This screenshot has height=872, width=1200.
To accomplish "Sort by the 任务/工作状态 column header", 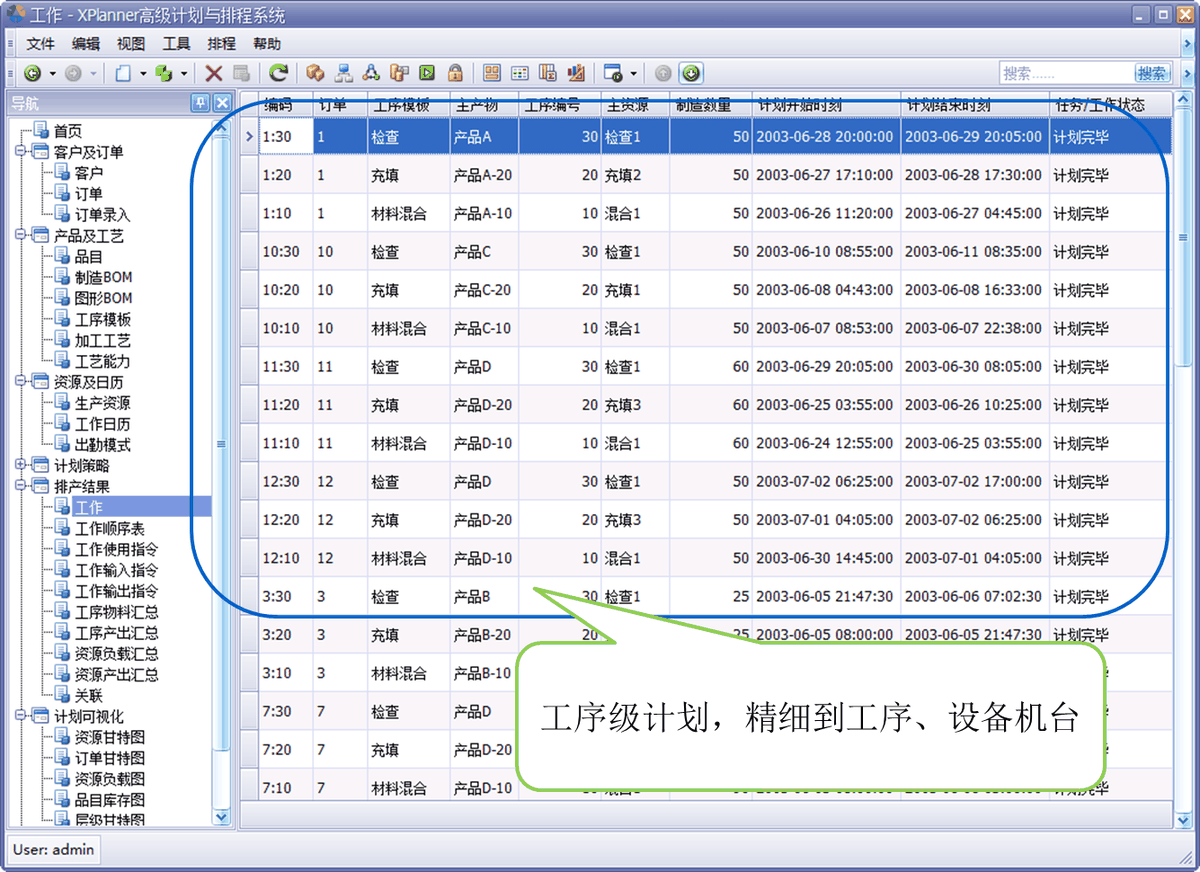I will click(x=1110, y=105).
